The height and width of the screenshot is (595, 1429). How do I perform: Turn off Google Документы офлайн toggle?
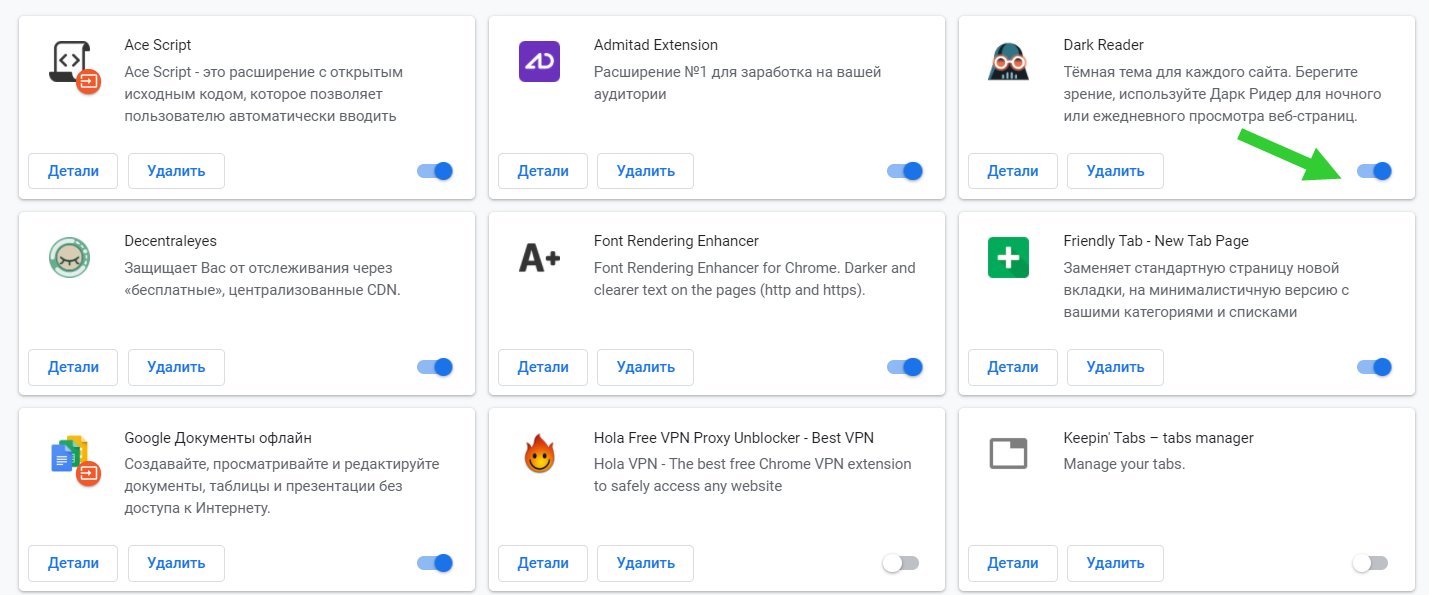pyautogui.click(x=435, y=563)
